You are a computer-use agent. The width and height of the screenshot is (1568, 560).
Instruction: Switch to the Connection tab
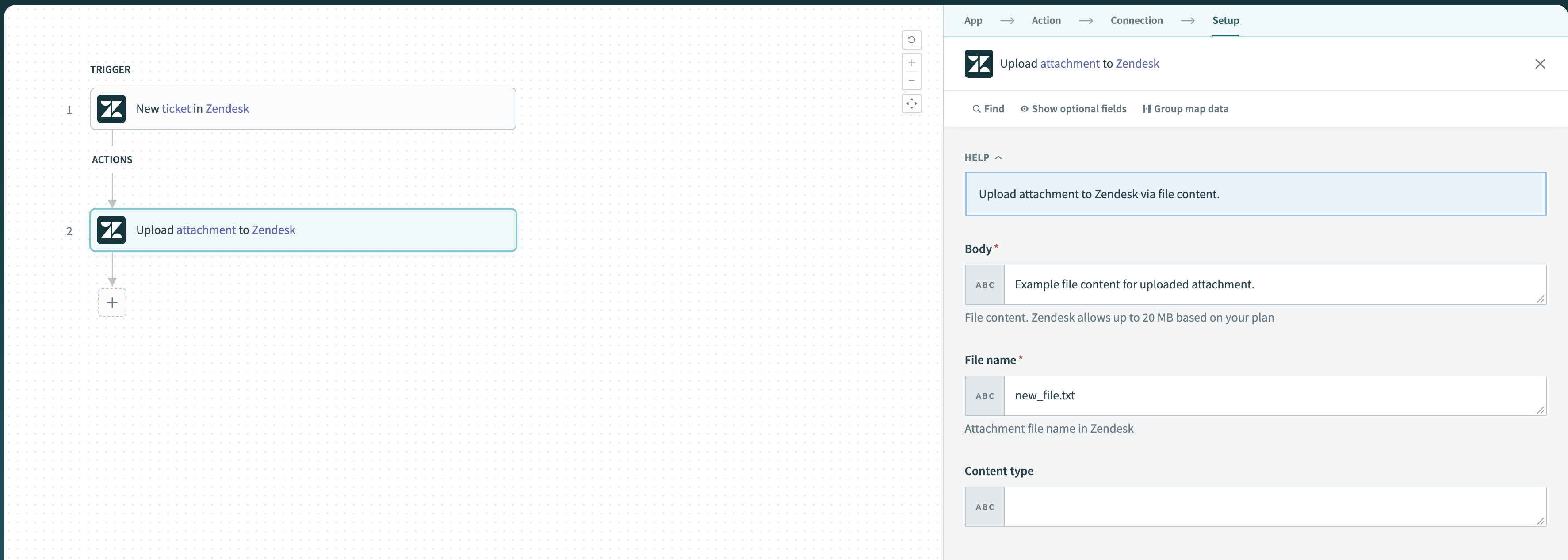coord(1136,20)
